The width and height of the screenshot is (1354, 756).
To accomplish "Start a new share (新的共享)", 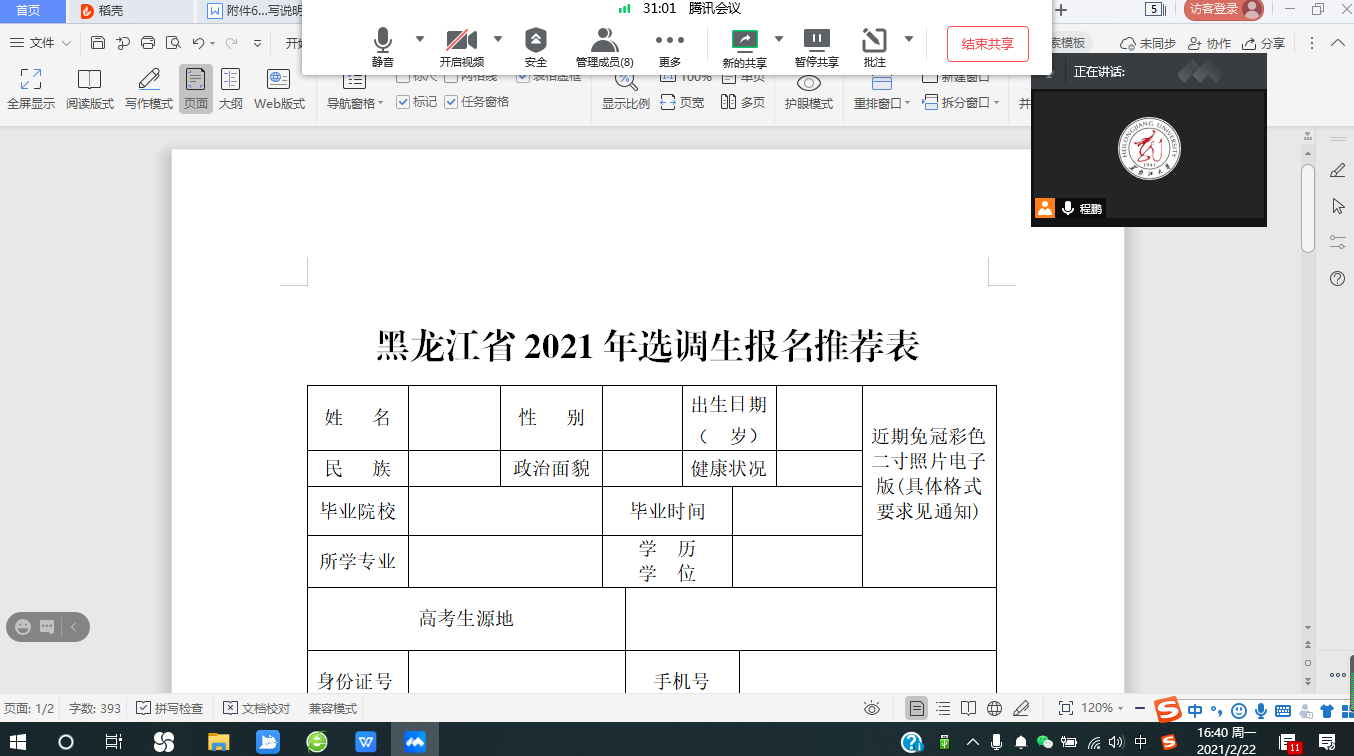I will (745, 47).
